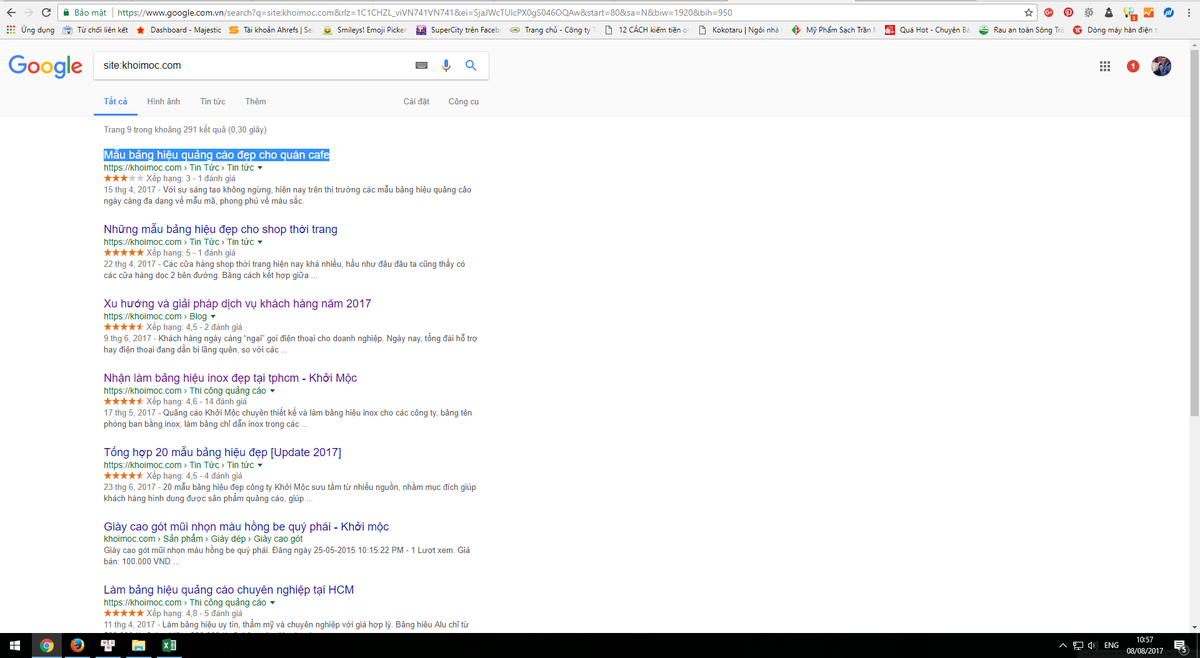The height and width of the screenshot is (658, 1200).
Task: Change the ENG input language
Action: click(1110, 646)
